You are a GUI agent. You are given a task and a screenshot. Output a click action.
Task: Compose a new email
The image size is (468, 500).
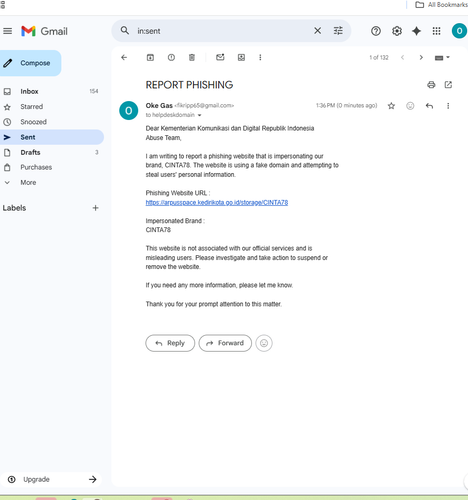pyautogui.click(x=30, y=63)
